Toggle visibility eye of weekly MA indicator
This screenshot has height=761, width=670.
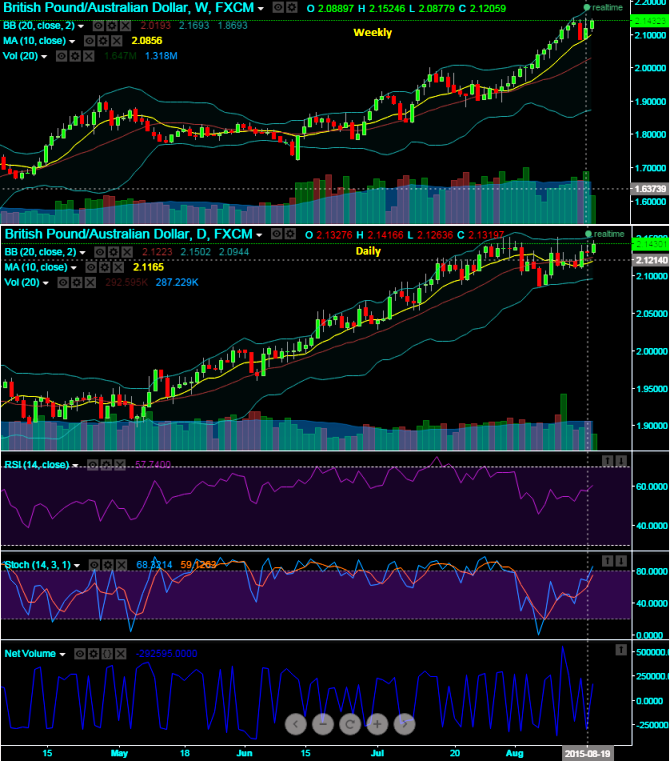[89, 41]
